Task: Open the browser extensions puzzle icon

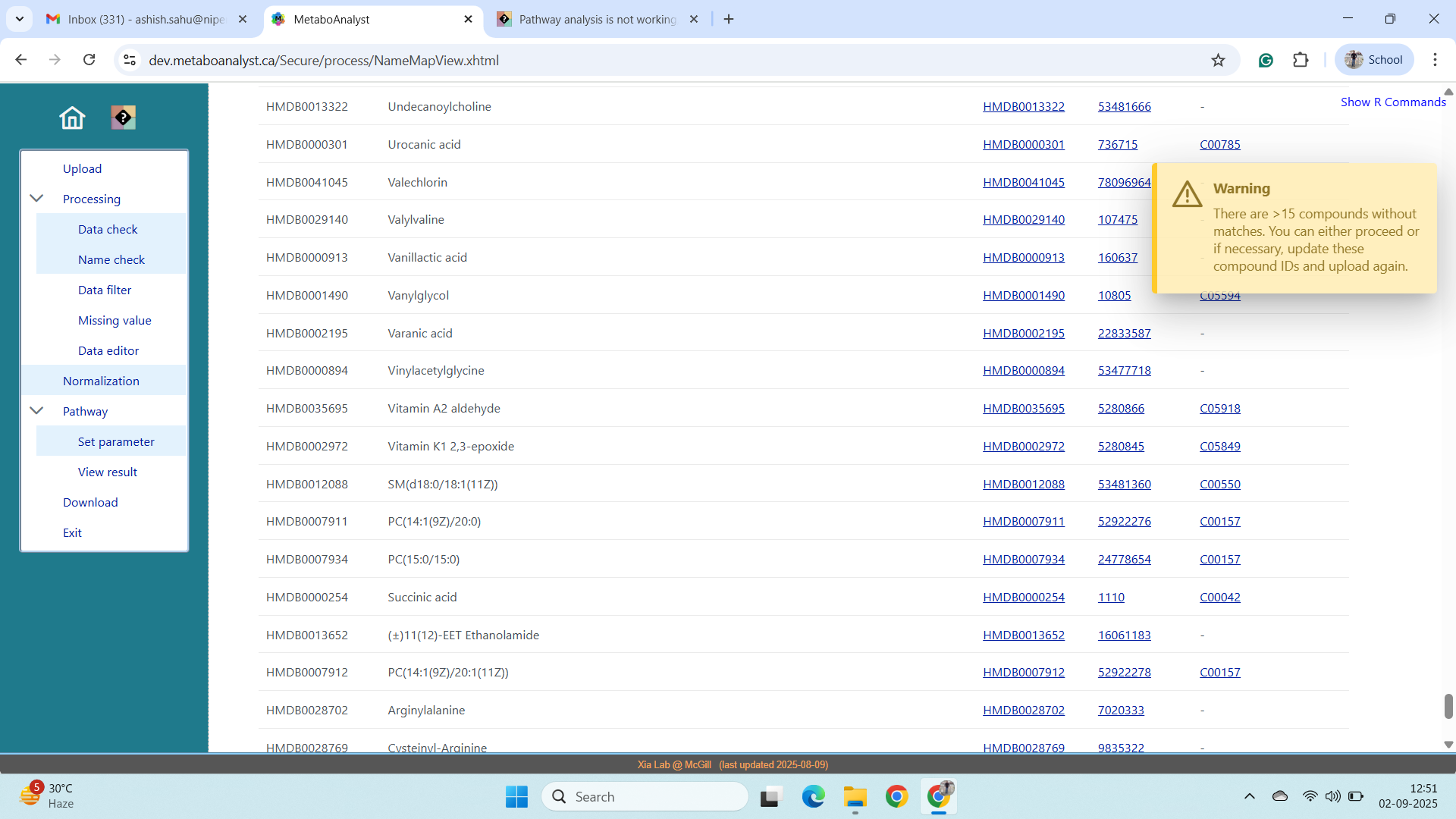Action: (x=1301, y=60)
